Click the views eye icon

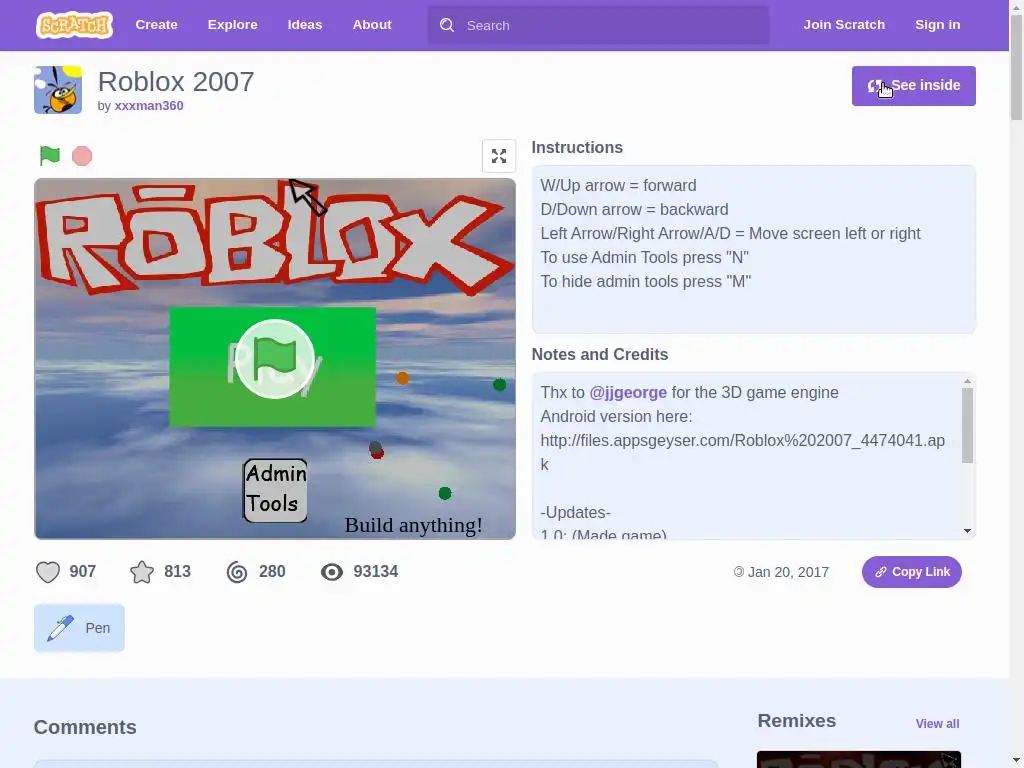point(332,572)
